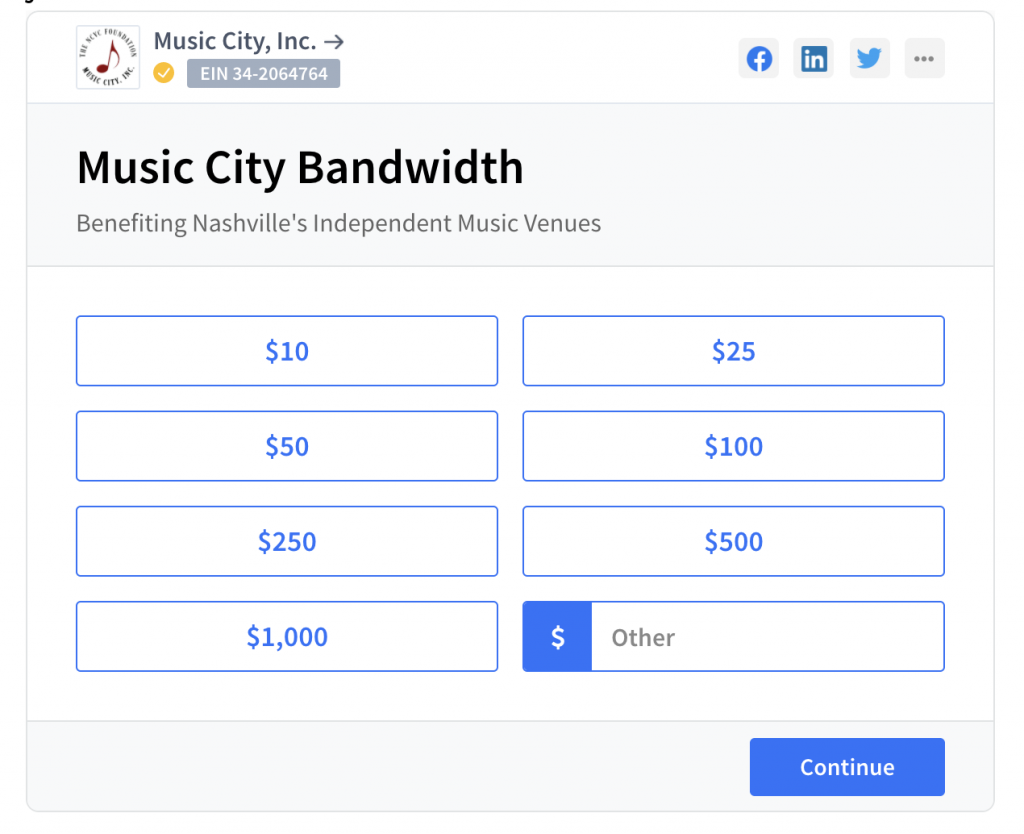Screen dimensions: 1024x834
Task: Click the Music City Bandwidth heading
Action: point(300,168)
